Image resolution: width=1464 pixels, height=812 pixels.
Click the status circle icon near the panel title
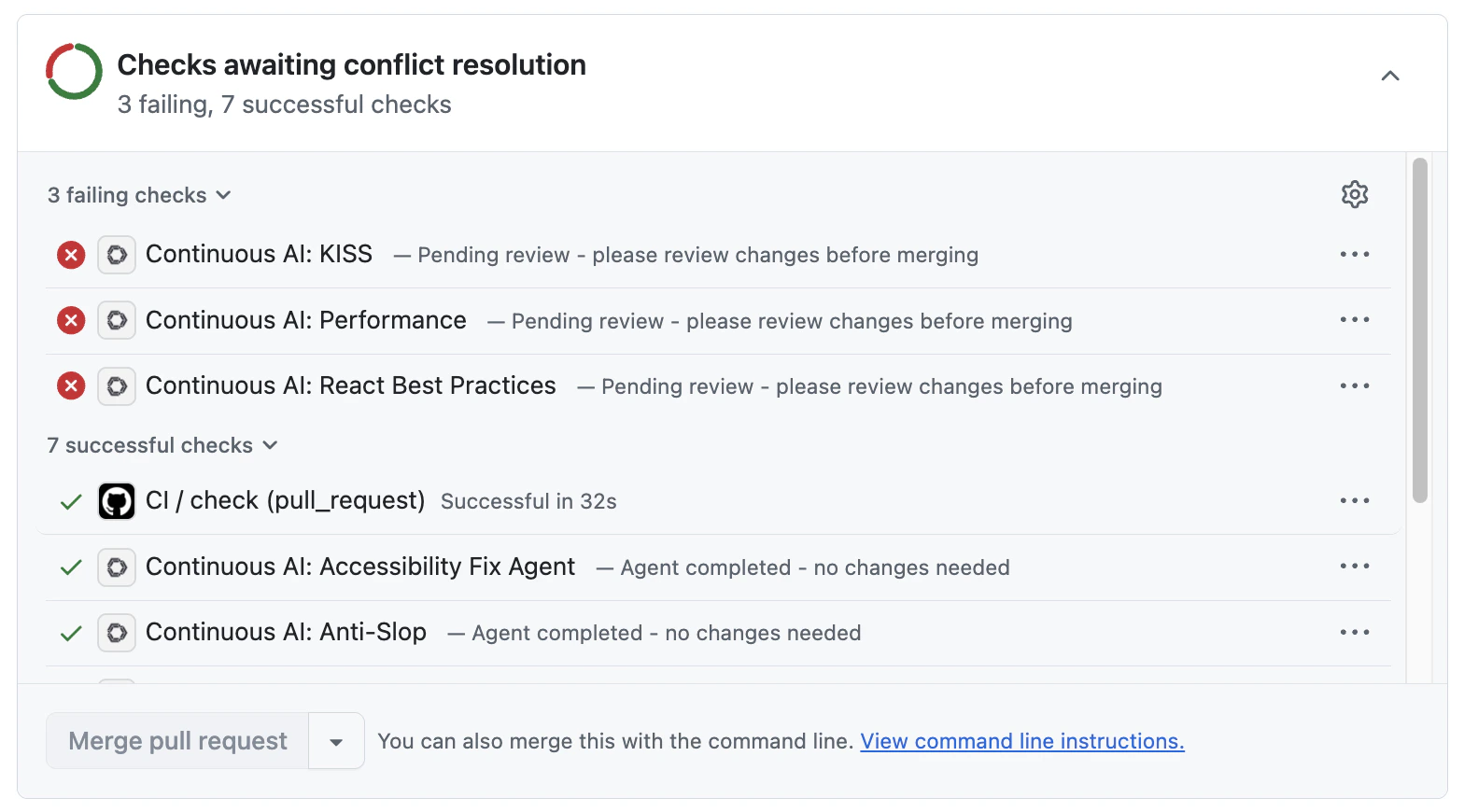(73, 71)
